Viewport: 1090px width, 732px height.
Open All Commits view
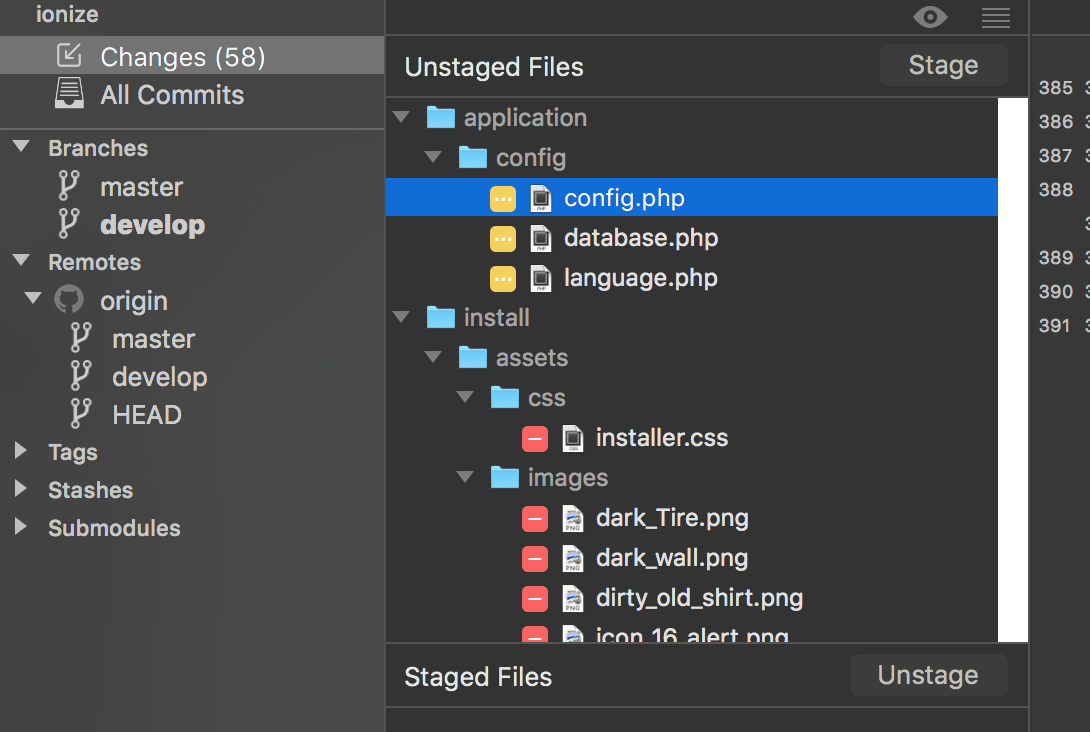pyautogui.click(x=192, y=95)
